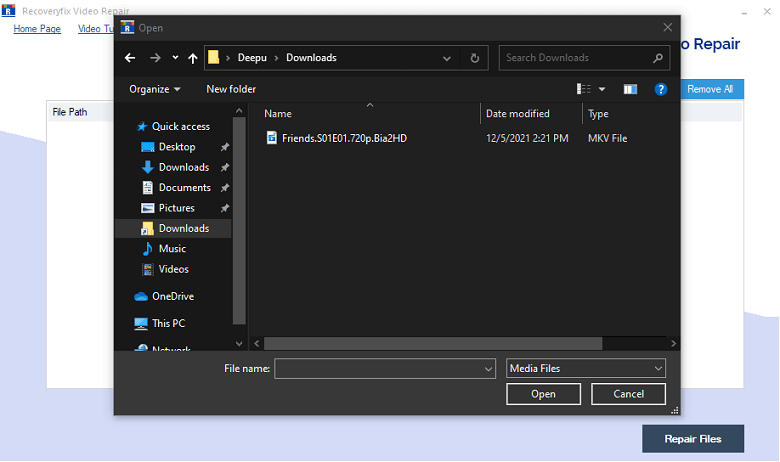Open Videos in navigation pane
This screenshot has height=462, width=780.
click(173, 269)
